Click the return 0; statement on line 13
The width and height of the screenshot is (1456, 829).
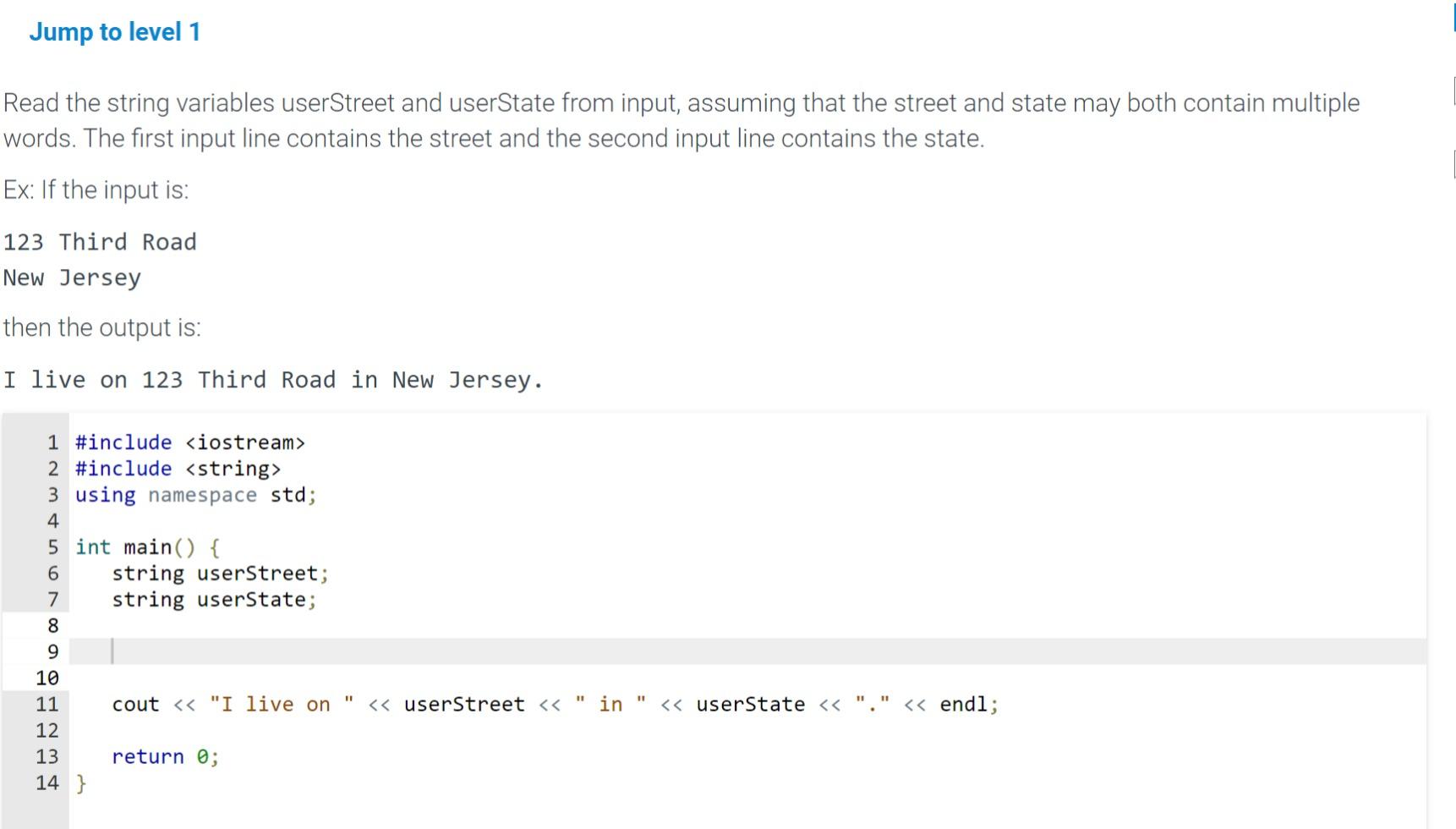165,756
